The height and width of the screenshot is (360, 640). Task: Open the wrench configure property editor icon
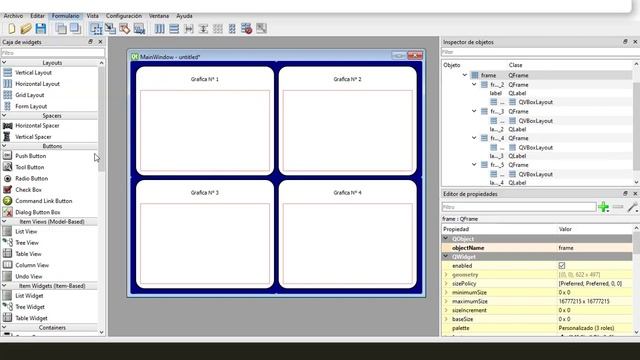coord(633,207)
